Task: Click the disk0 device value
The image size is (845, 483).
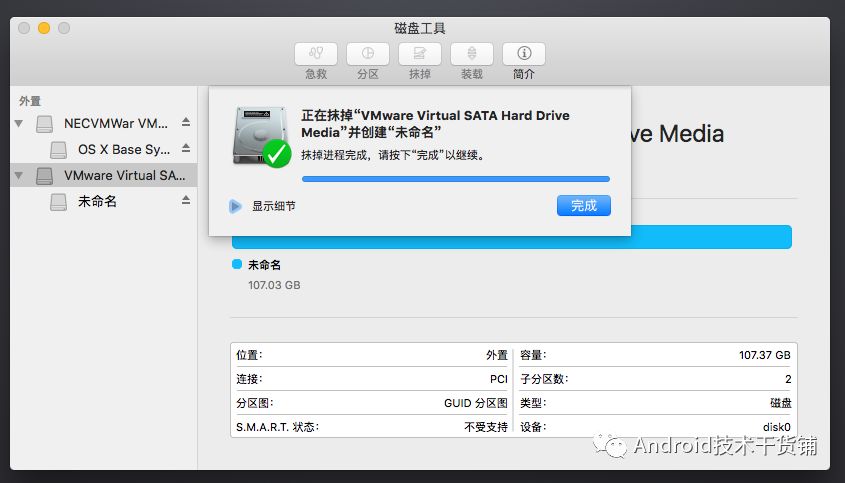Action: pyautogui.click(x=777, y=427)
